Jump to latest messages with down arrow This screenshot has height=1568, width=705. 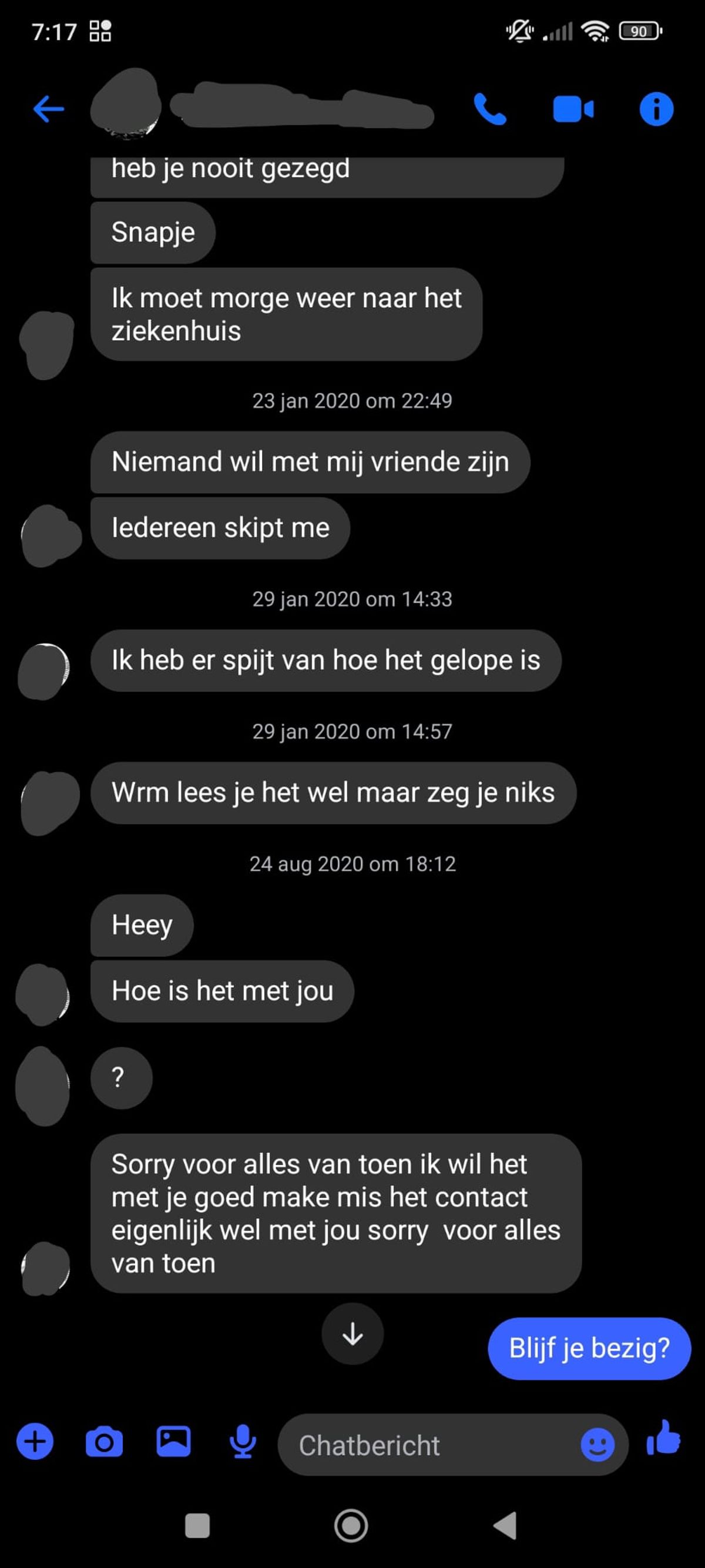[x=353, y=1334]
